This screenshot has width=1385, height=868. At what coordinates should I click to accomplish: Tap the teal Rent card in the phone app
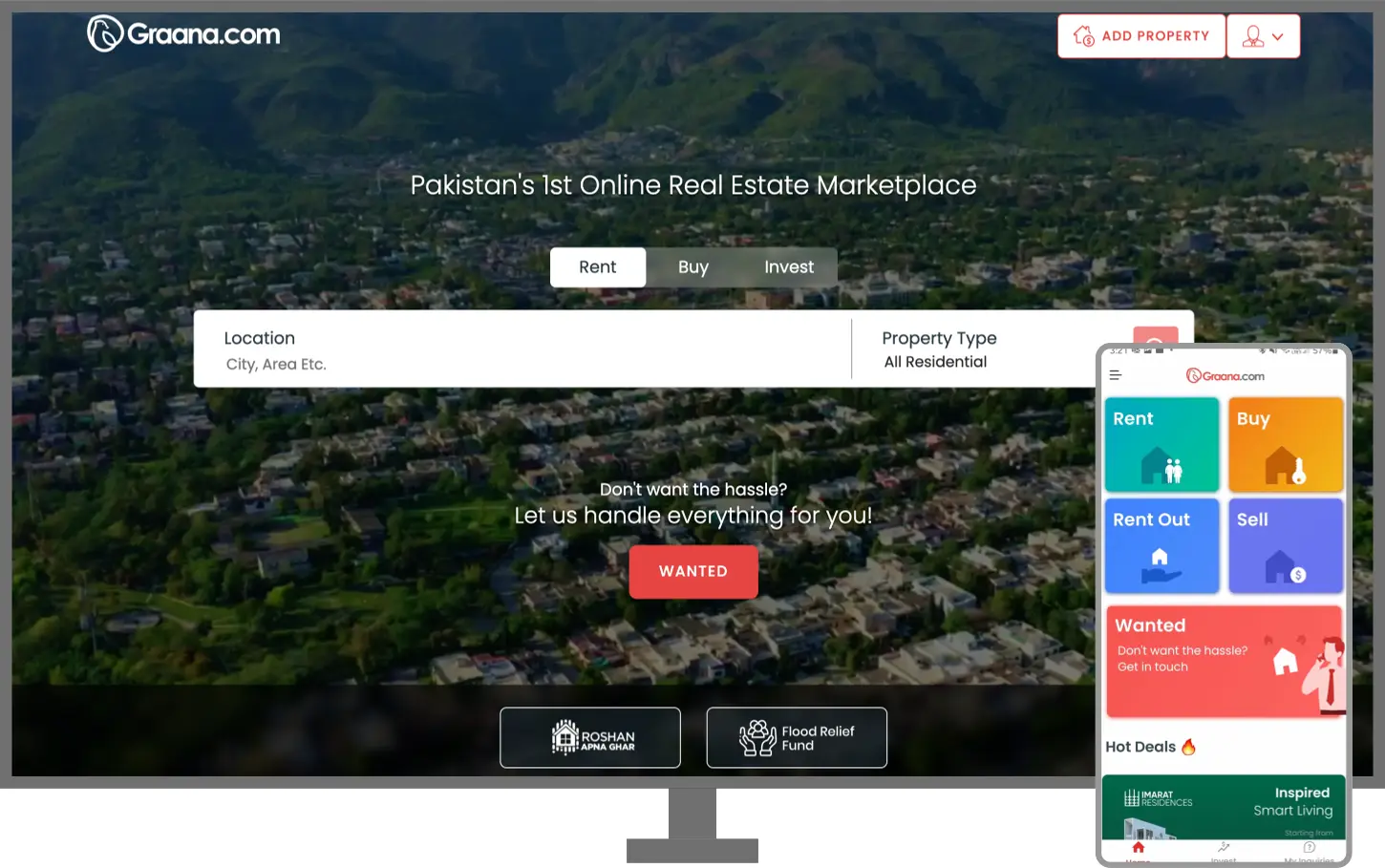(1162, 445)
